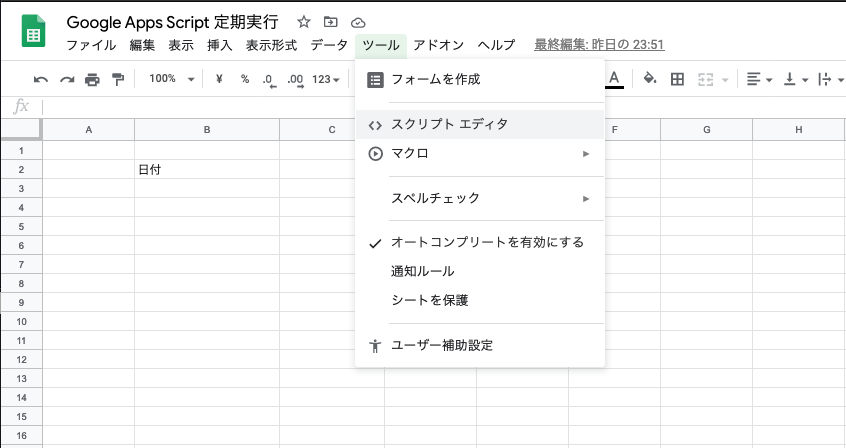Click the form icon beside フォームを作成
The image size is (846, 448).
(375, 80)
